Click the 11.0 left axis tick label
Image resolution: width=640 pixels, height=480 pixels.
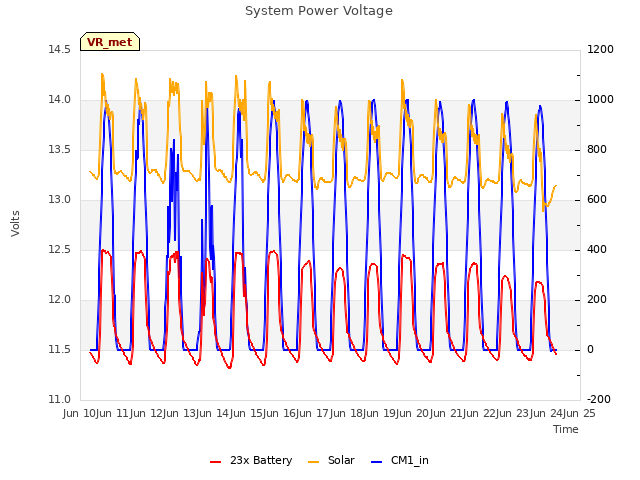coord(59,399)
